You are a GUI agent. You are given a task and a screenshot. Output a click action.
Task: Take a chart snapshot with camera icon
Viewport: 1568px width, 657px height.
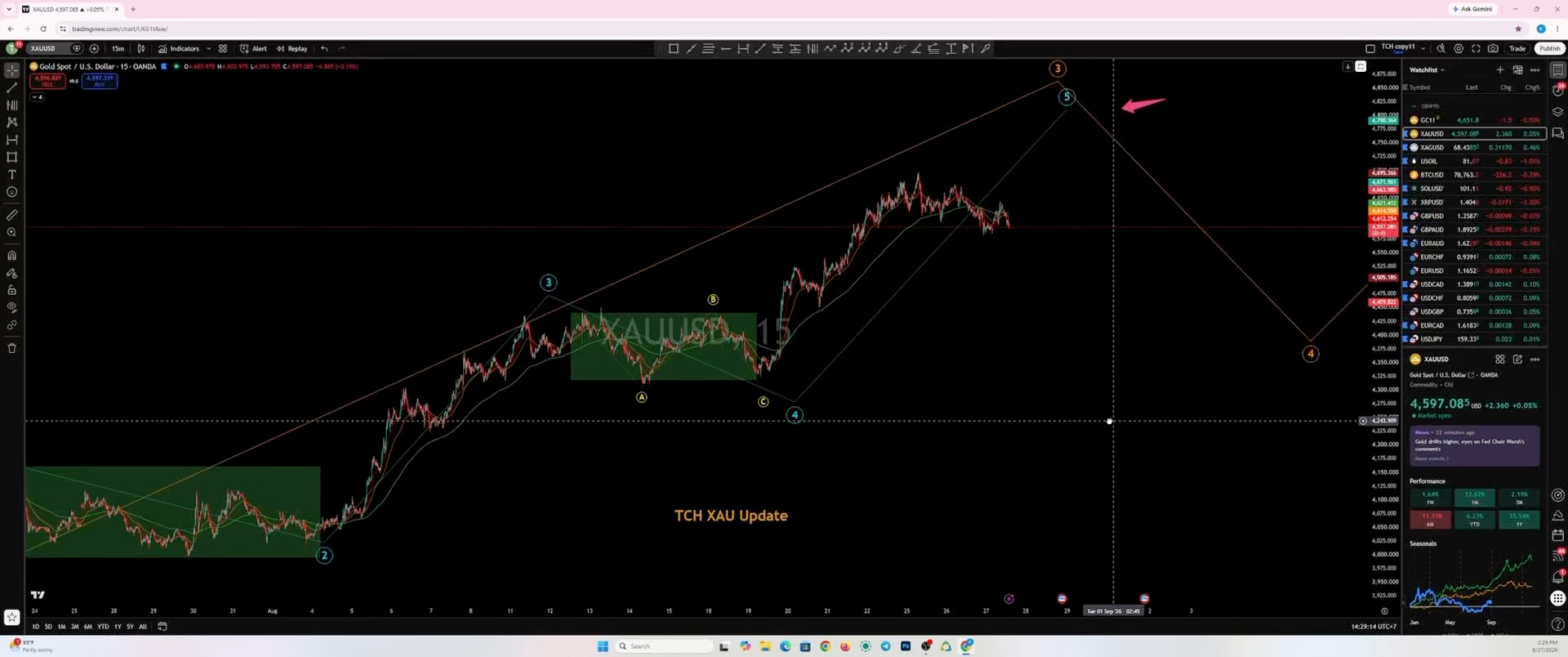coord(1493,48)
